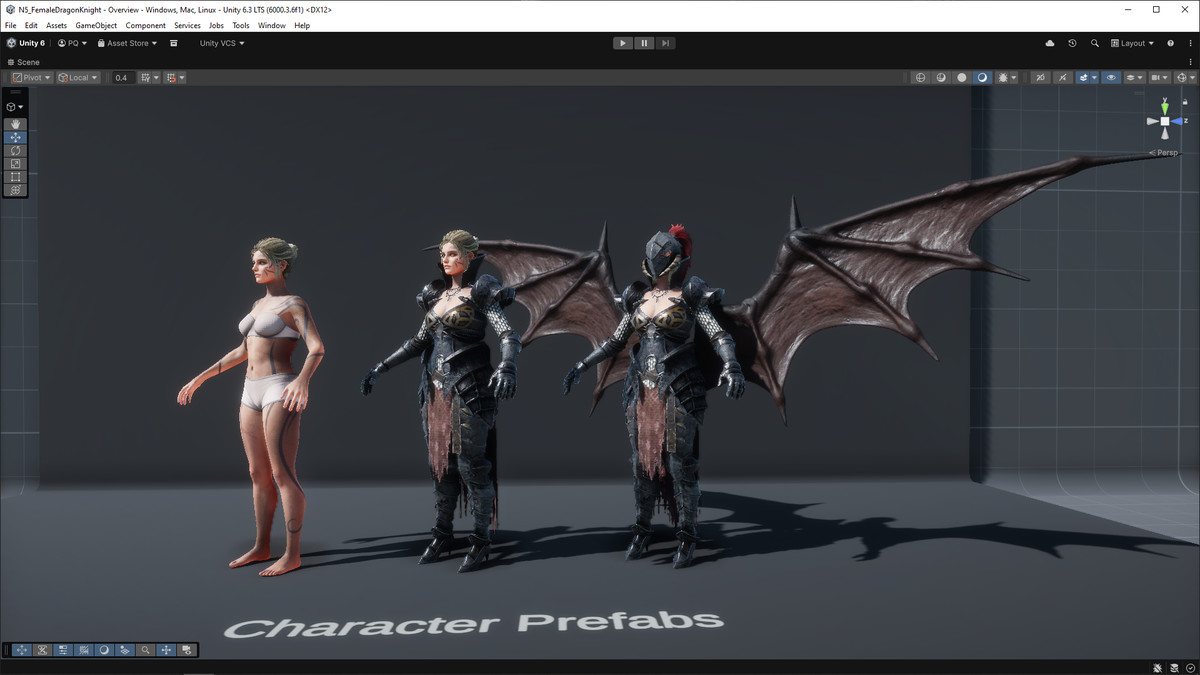The image size is (1200, 675).
Task: Select the Rotate tool
Action: [x=16, y=150]
